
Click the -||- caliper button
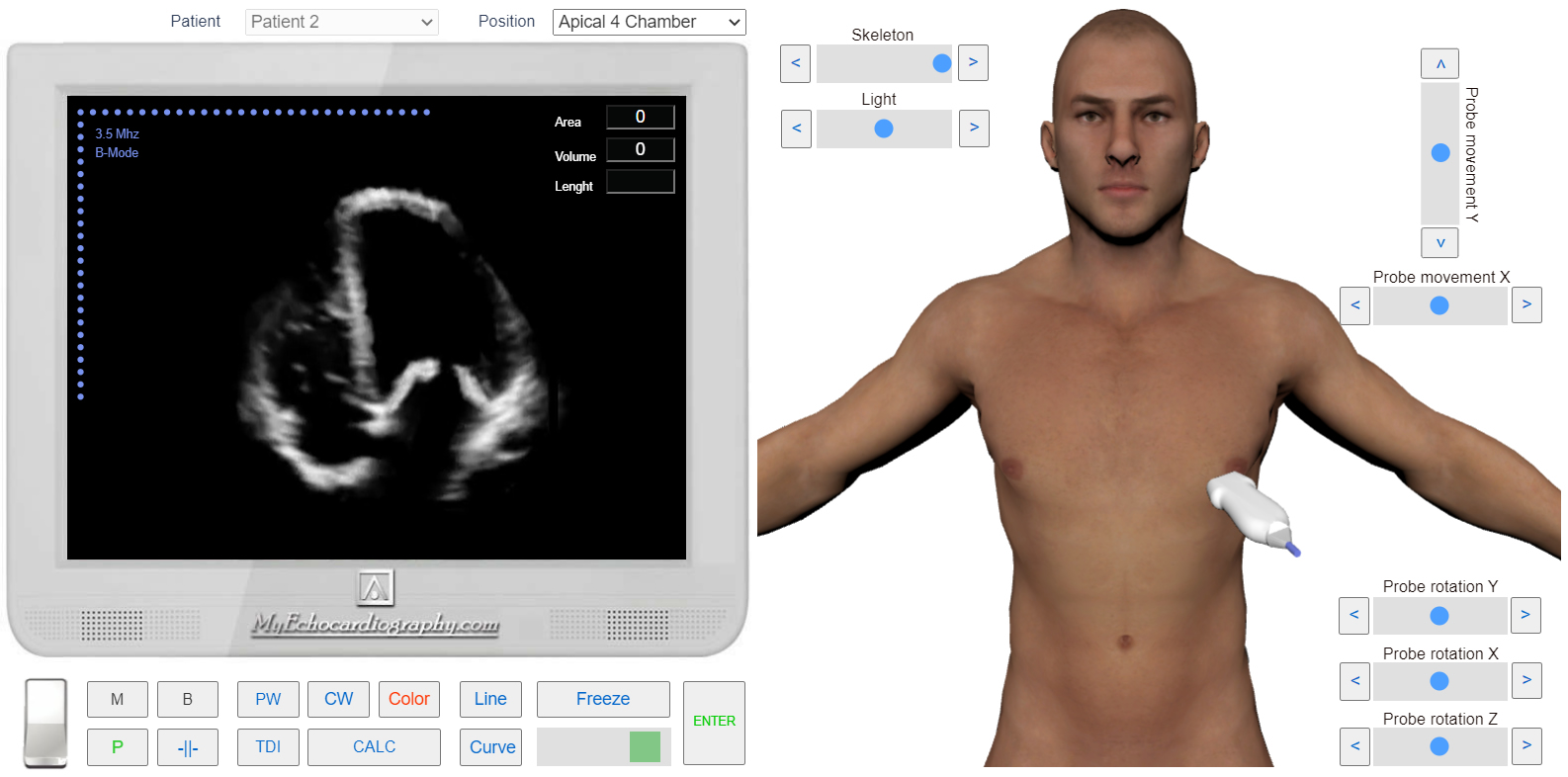pos(188,747)
